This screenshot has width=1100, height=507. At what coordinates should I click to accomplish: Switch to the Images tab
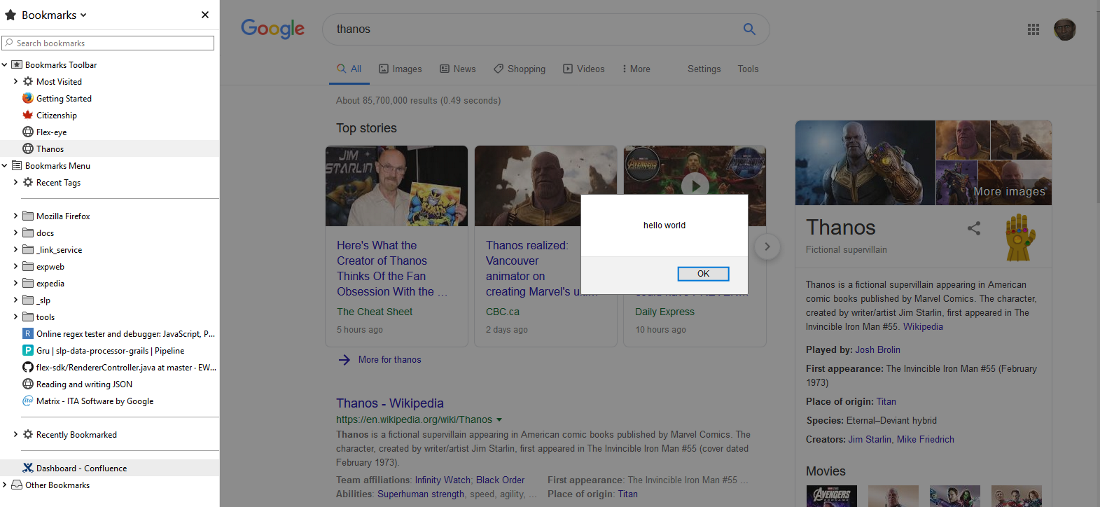(x=401, y=69)
